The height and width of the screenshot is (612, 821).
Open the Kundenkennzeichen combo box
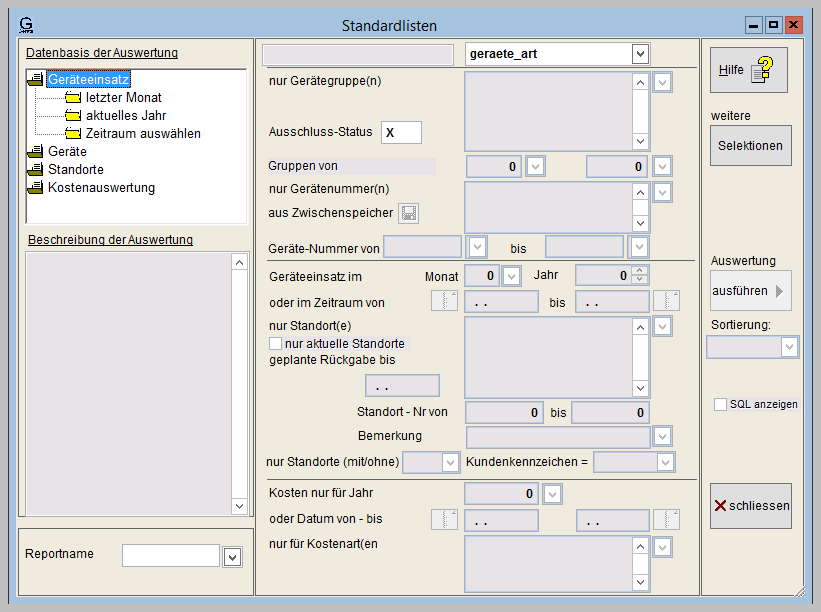pyautogui.click(x=665, y=462)
